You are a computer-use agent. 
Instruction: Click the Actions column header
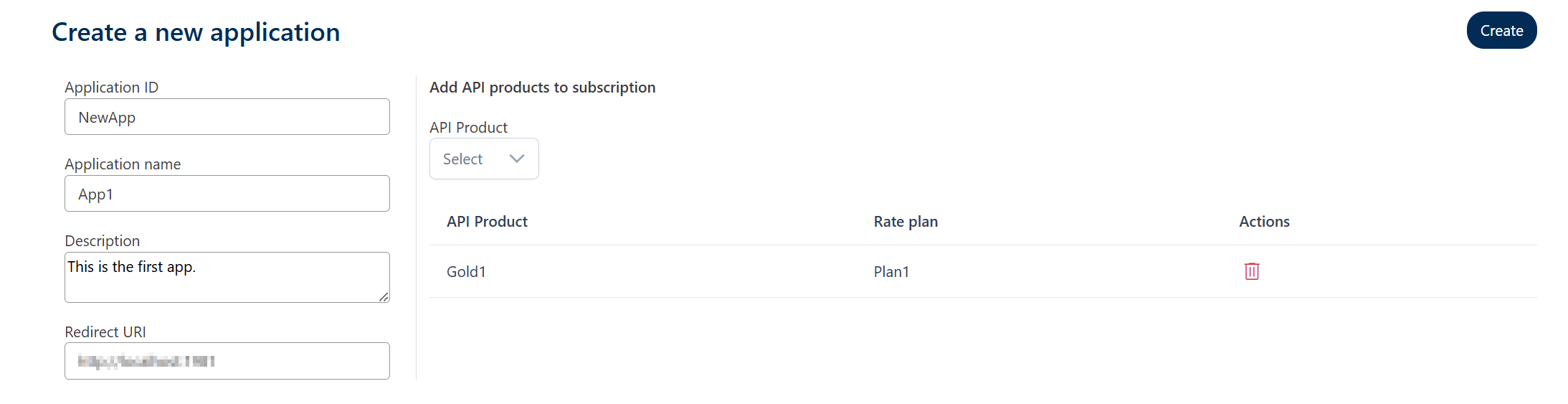tap(1264, 222)
